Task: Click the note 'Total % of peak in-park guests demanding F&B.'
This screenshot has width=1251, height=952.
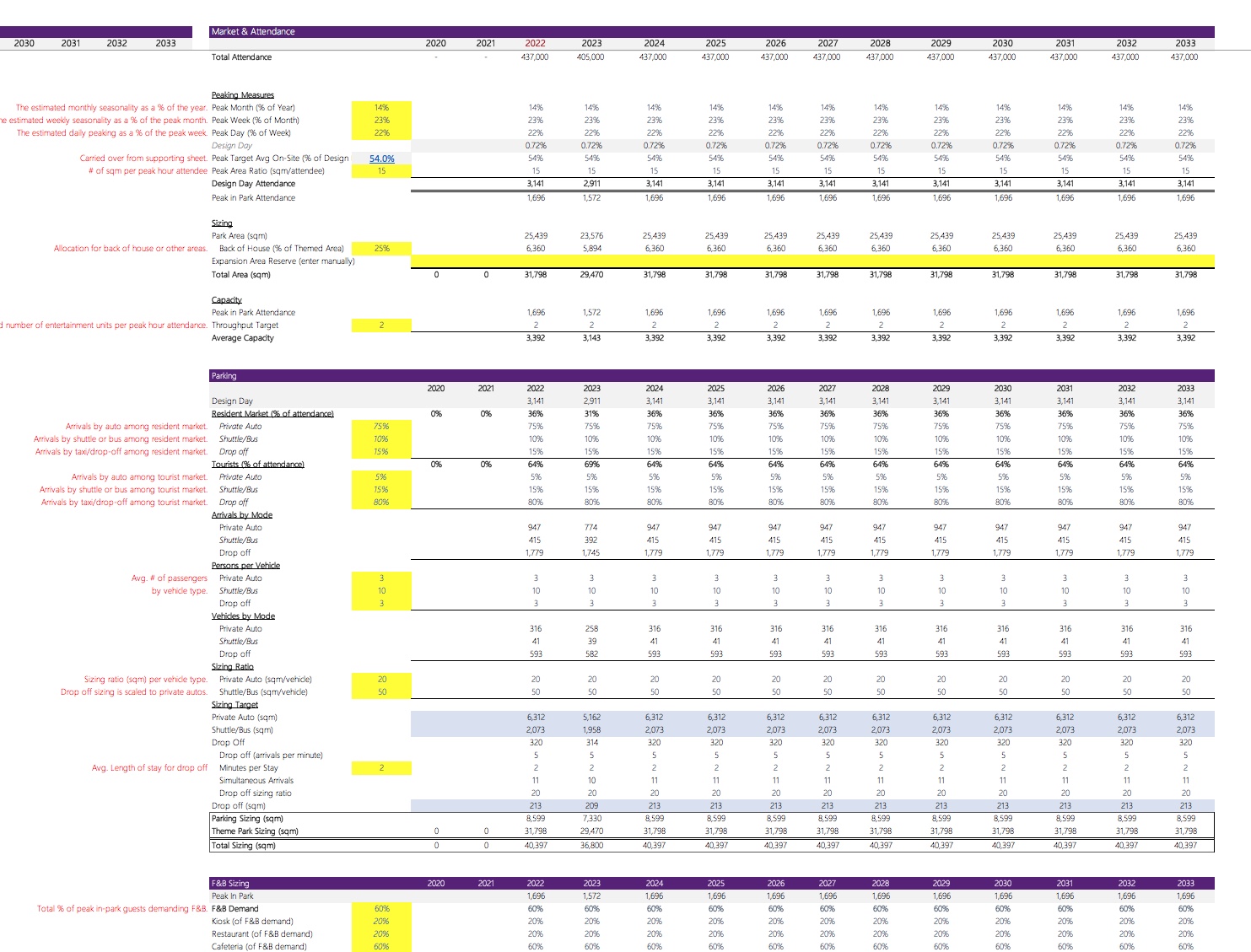Action: tap(122, 909)
